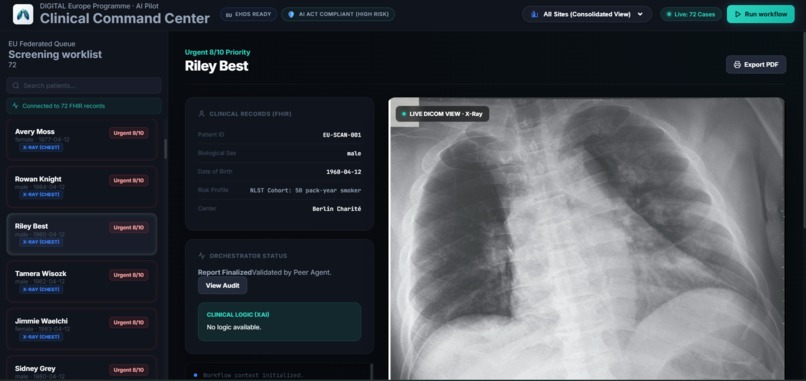Image resolution: width=806 pixels, height=381 pixels.
Task: Click Connected to 72 FHIR records banner
Action: coord(84,106)
